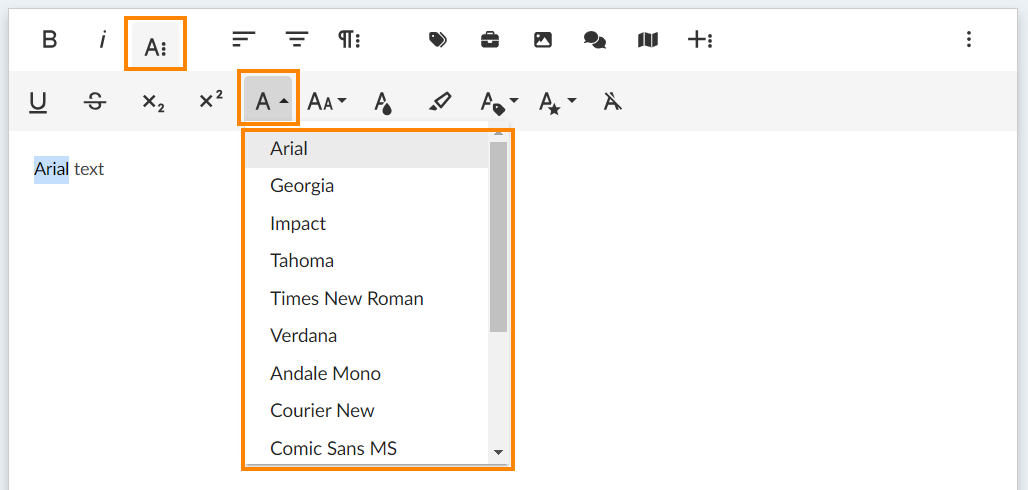Apply subscript formatting

[153, 101]
